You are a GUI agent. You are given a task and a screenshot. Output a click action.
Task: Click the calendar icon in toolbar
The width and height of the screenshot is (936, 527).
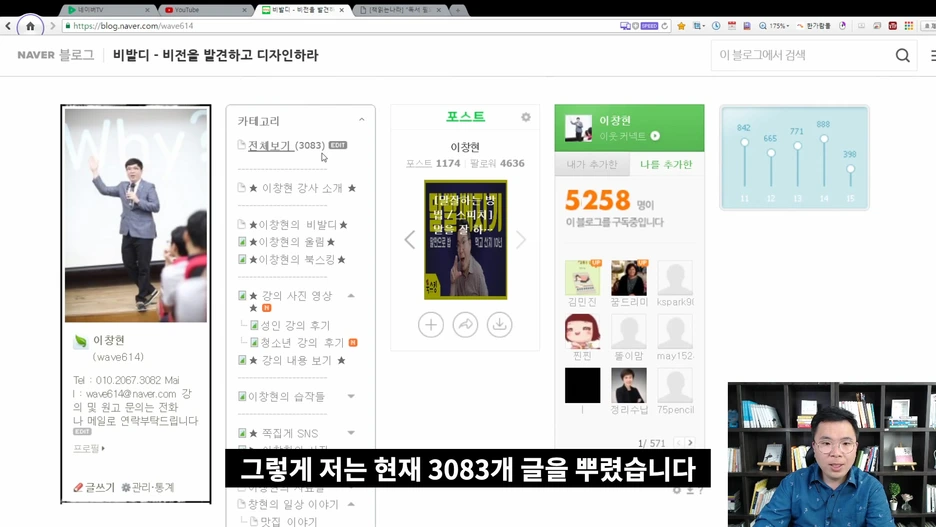click(x=732, y=26)
